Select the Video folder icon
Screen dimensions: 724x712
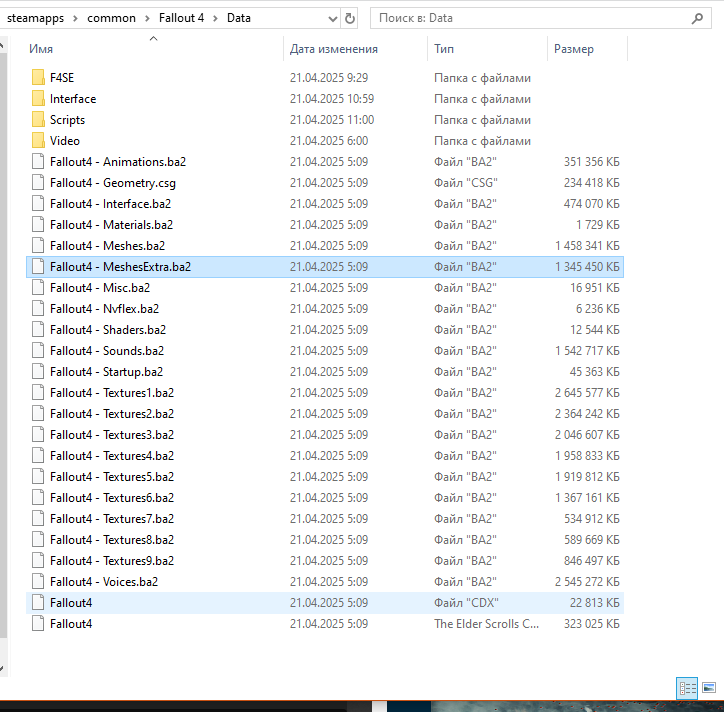pos(38,141)
